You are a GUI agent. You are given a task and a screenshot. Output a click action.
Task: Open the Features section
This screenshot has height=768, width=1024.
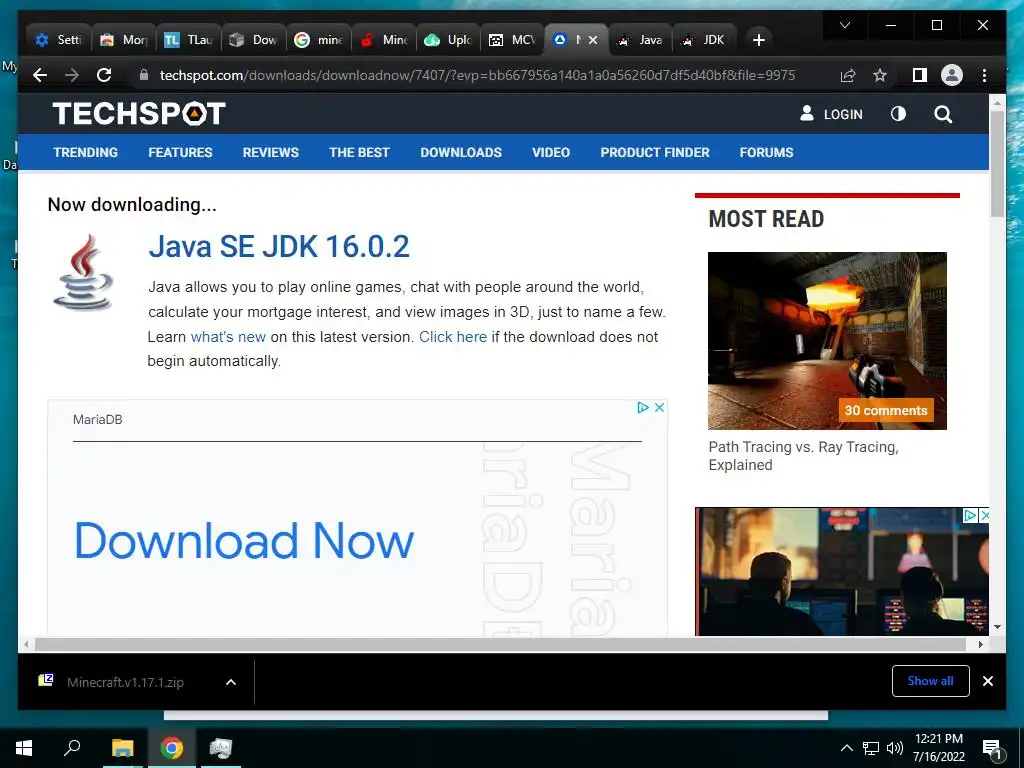pyautogui.click(x=180, y=152)
